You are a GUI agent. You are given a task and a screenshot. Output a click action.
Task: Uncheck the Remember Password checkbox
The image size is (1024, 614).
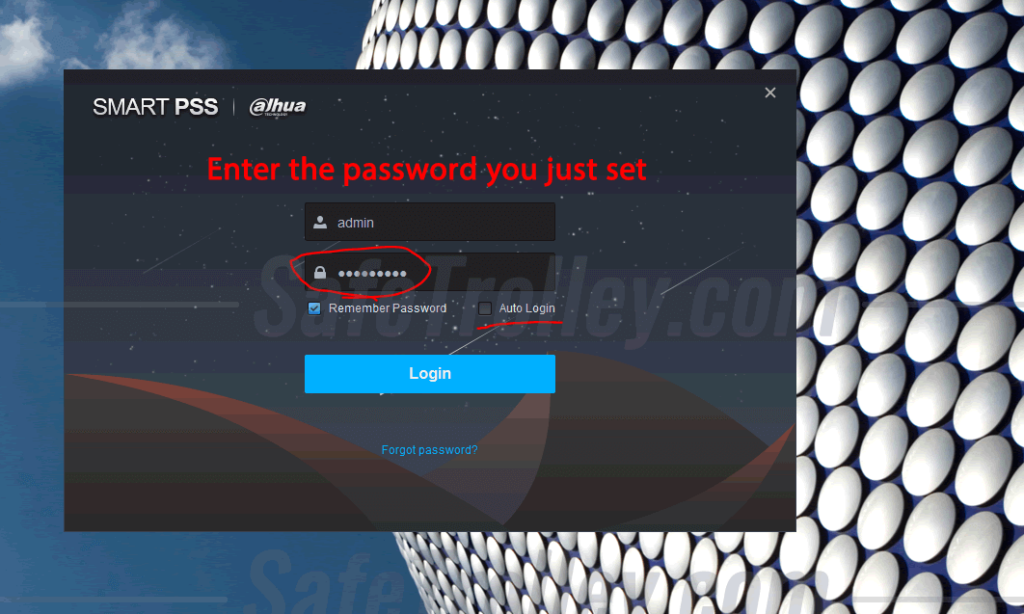click(315, 308)
